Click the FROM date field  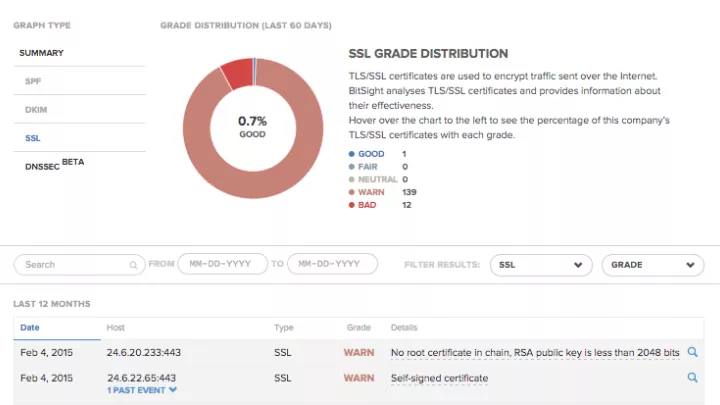coord(222,265)
